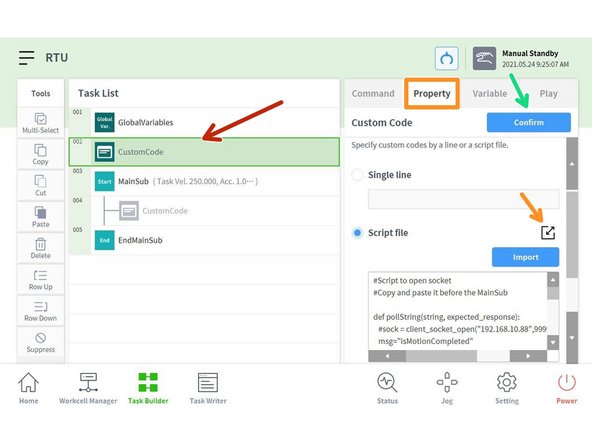This screenshot has height=444, width=592.
Task: Open Task Writer
Action: click(208, 388)
